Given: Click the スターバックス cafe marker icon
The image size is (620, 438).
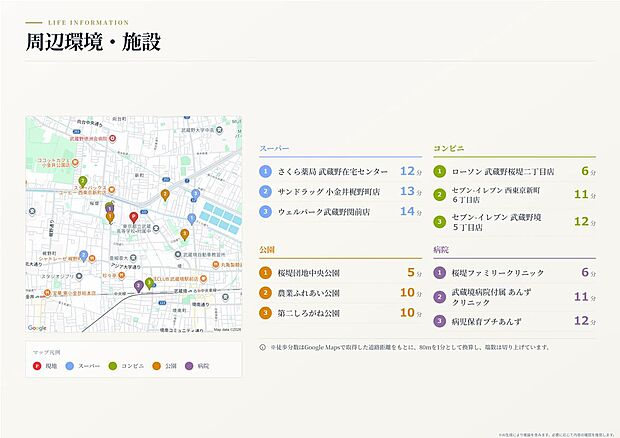Looking at the screenshot, I should coord(112,190).
